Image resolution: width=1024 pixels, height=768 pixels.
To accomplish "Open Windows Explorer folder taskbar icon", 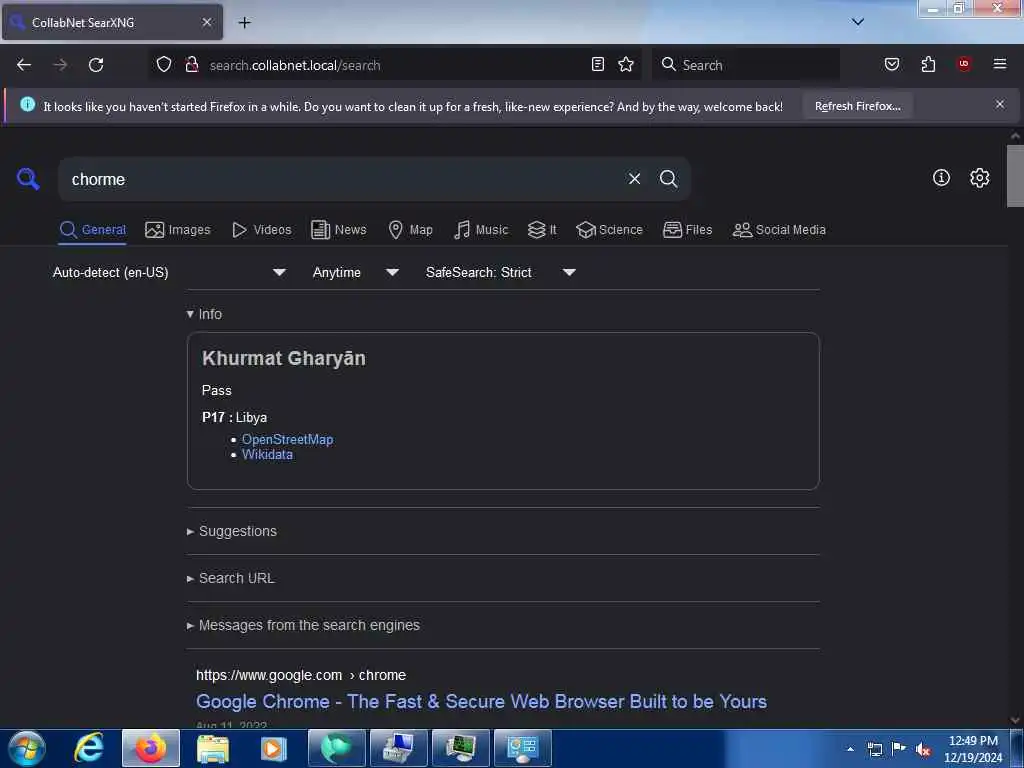I will (213, 748).
